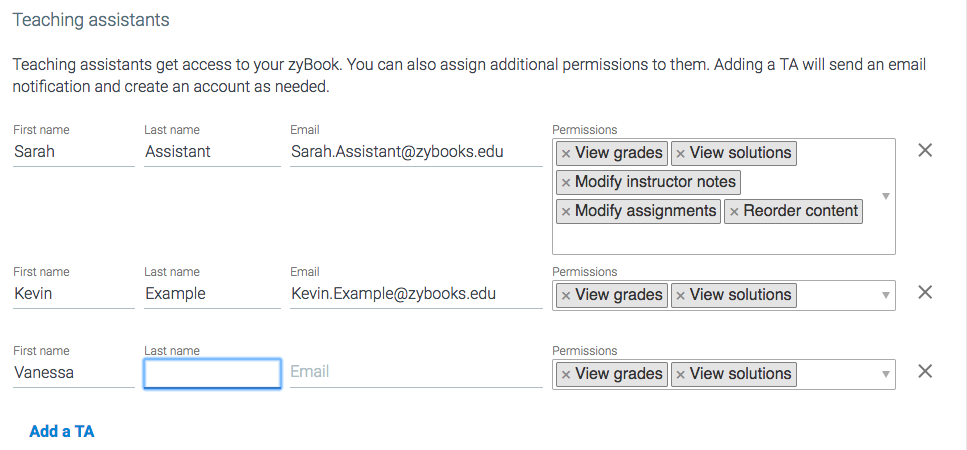
Task: Delete Sarah Assistant TA row
Action: [x=925, y=151]
